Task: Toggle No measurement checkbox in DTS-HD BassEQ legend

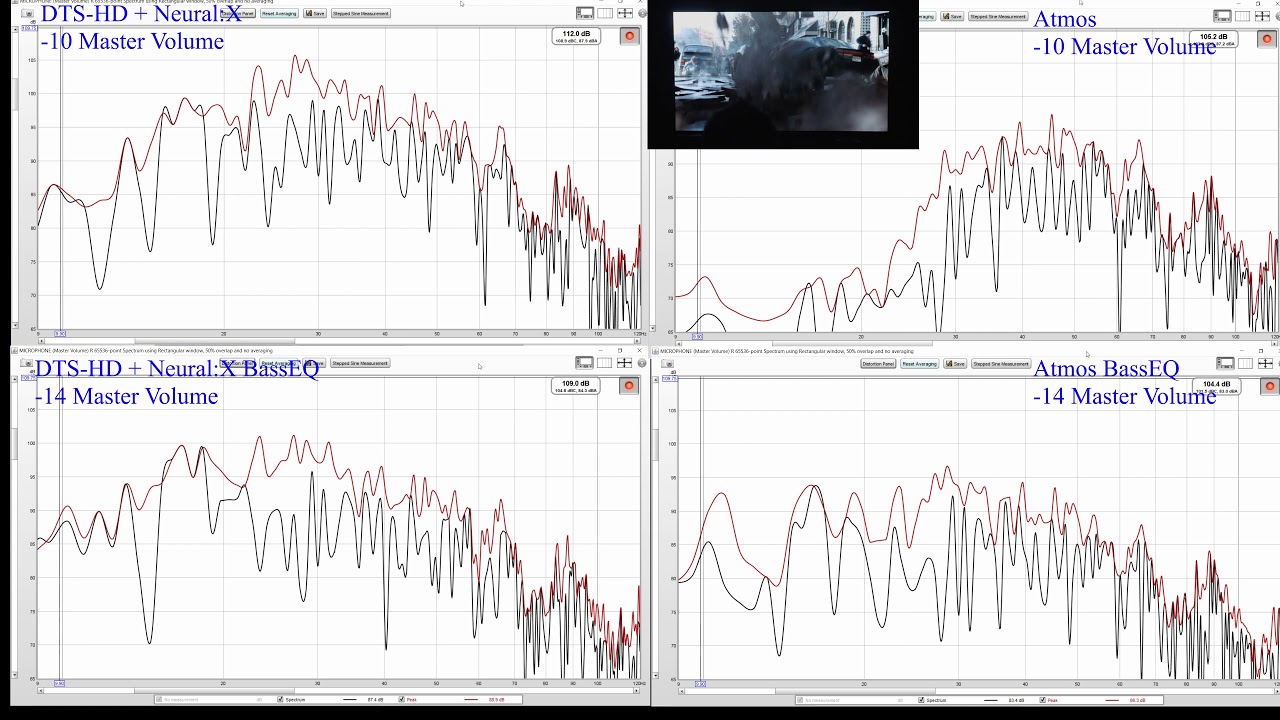Action: coord(158,700)
